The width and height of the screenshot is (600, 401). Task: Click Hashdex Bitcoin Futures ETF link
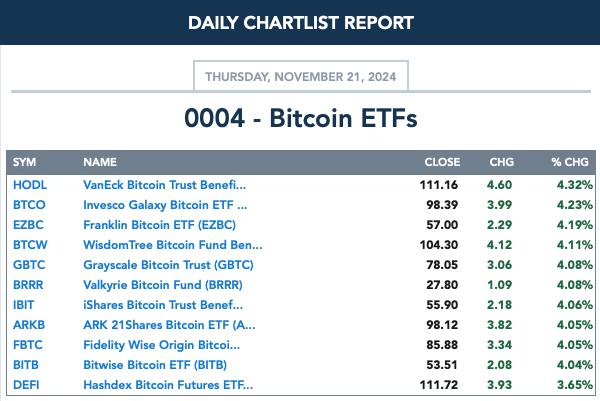click(168, 385)
